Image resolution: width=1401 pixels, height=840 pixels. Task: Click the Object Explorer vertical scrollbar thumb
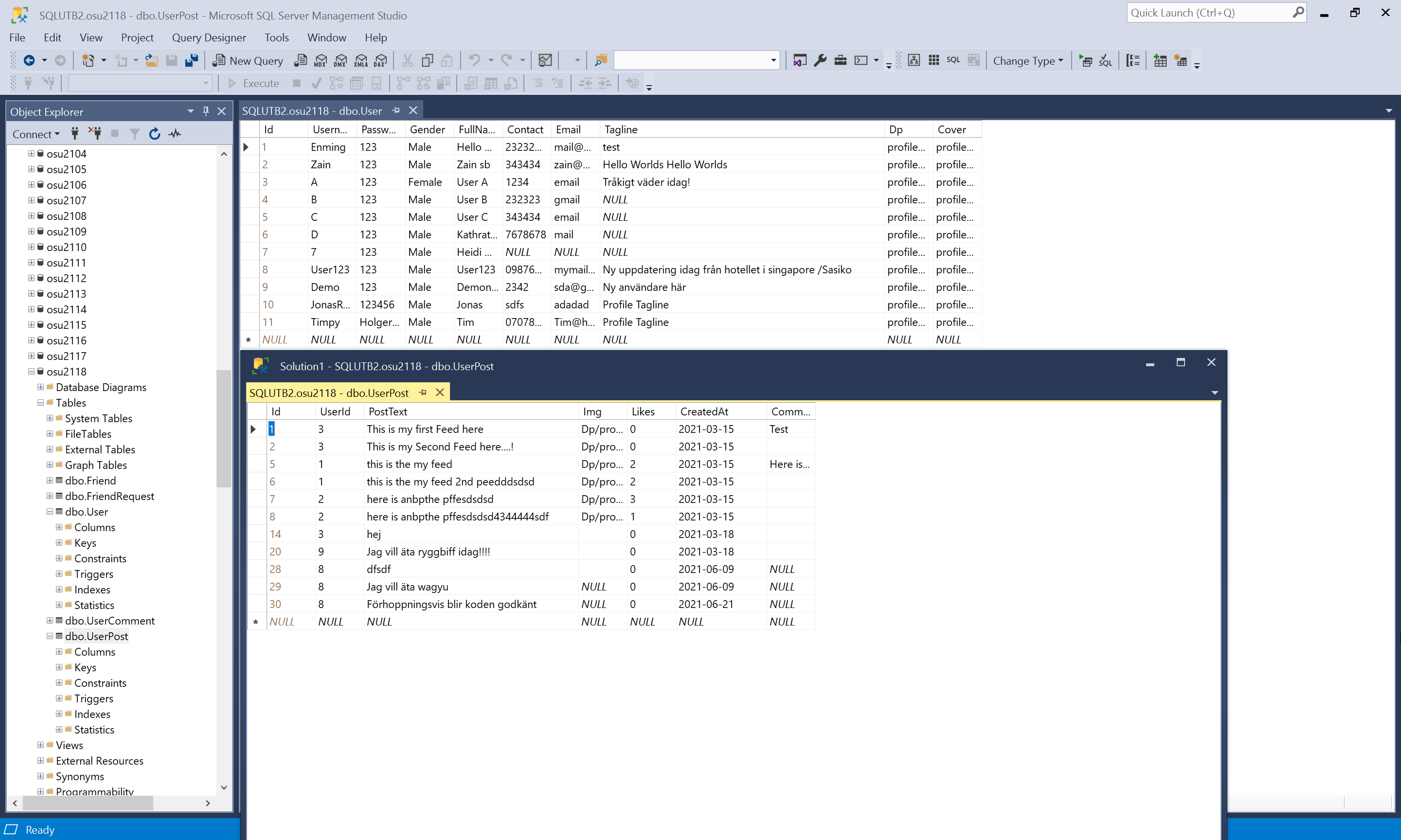[224, 428]
